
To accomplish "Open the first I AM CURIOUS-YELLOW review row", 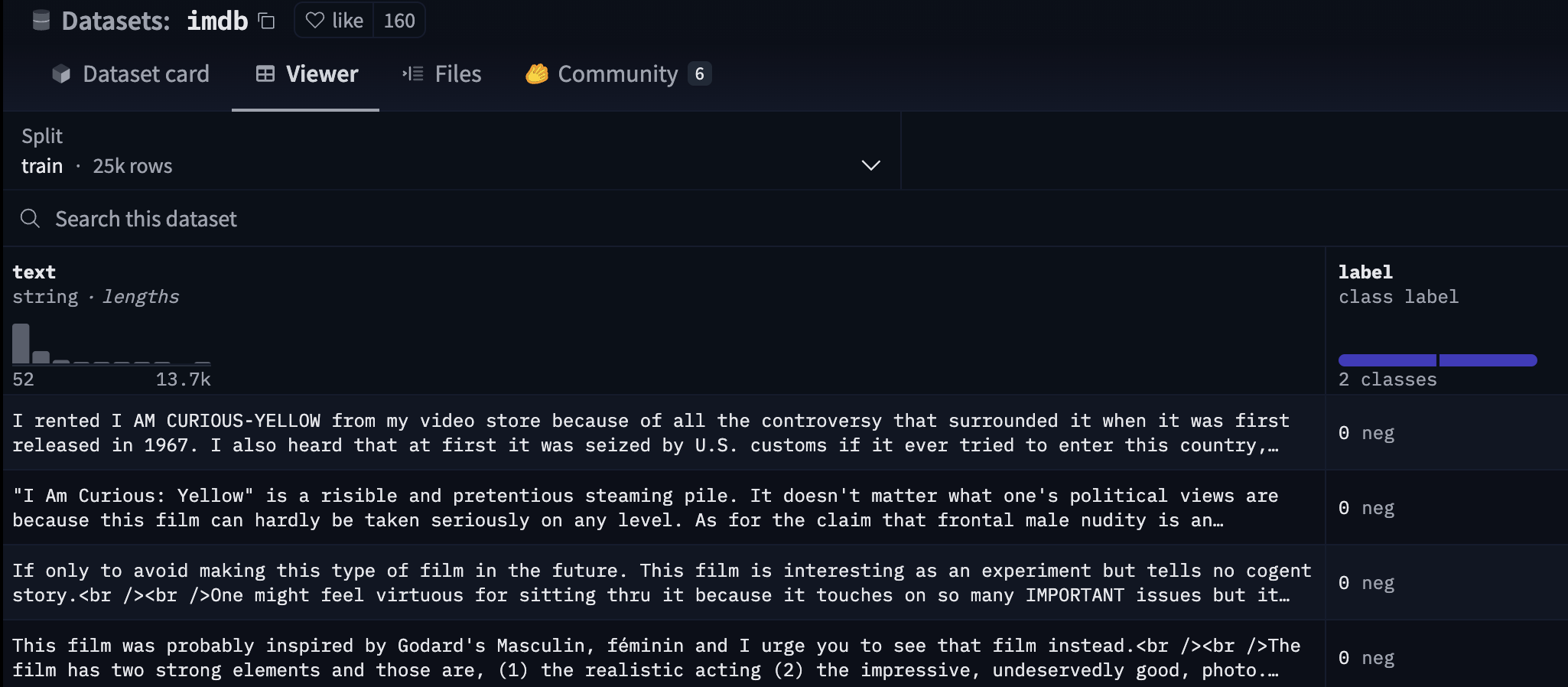I will 664,433.
